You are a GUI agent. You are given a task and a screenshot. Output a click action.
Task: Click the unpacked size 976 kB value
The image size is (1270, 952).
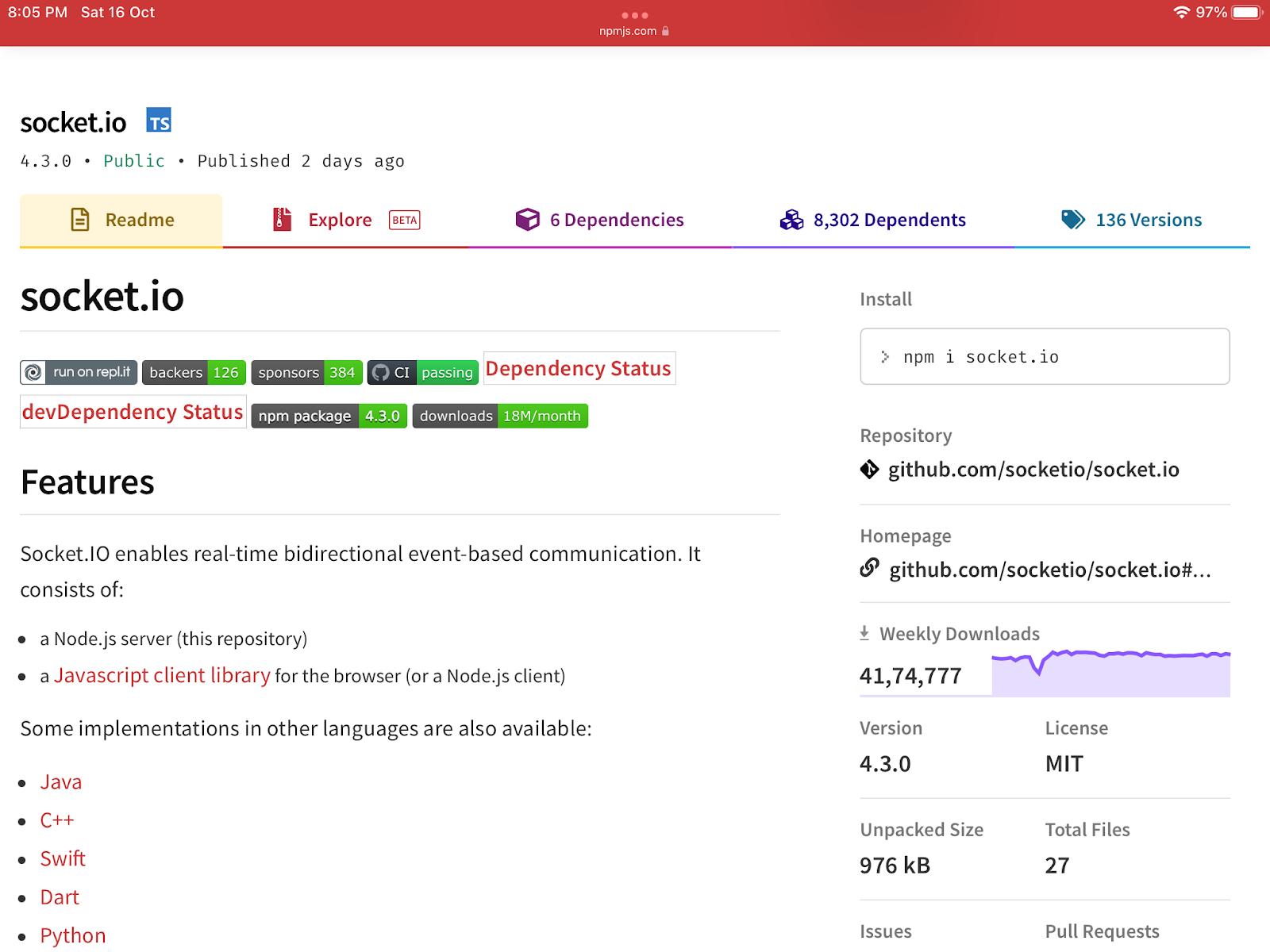pyautogui.click(x=895, y=866)
